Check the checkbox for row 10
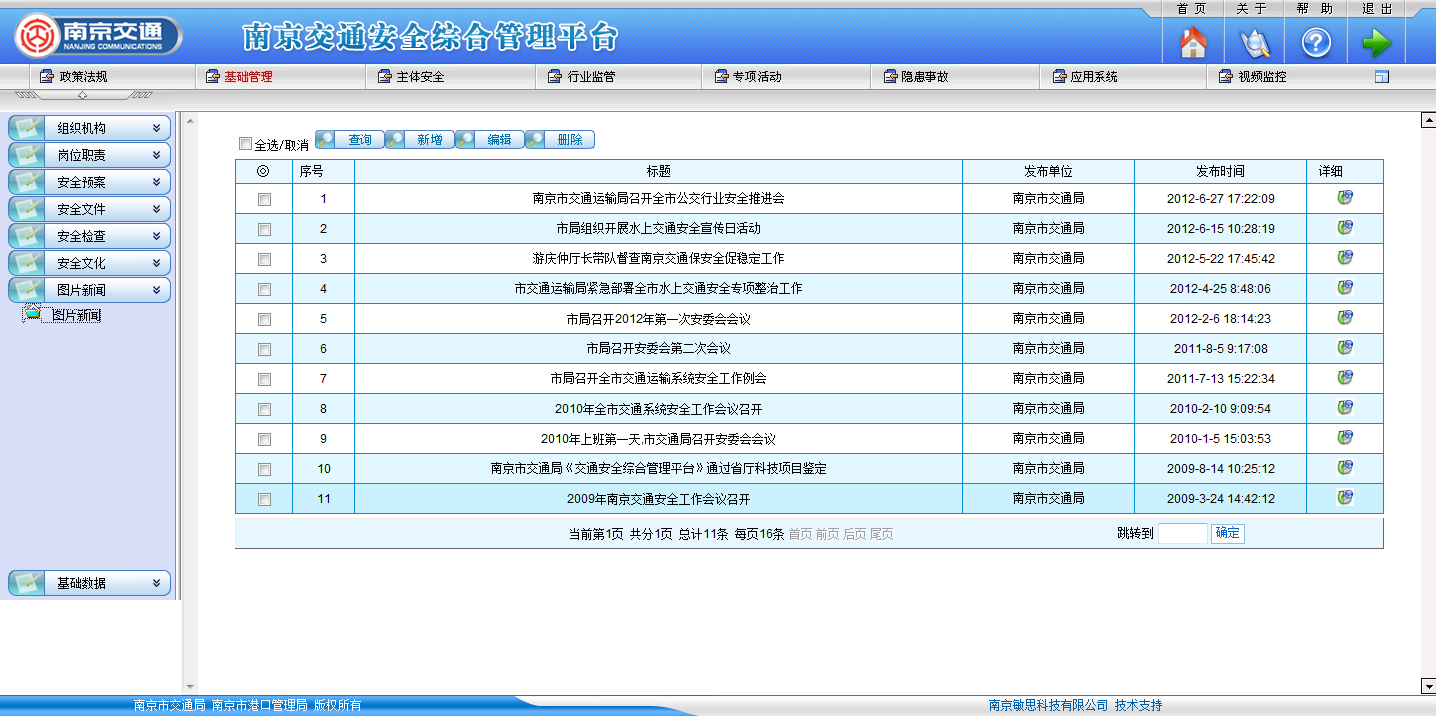The image size is (1436, 716). pos(264,469)
